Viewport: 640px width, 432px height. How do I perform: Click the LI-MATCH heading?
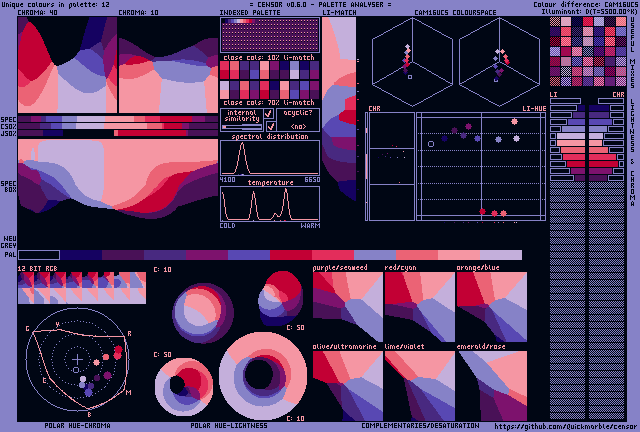pyautogui.click(x=339, y=13)
